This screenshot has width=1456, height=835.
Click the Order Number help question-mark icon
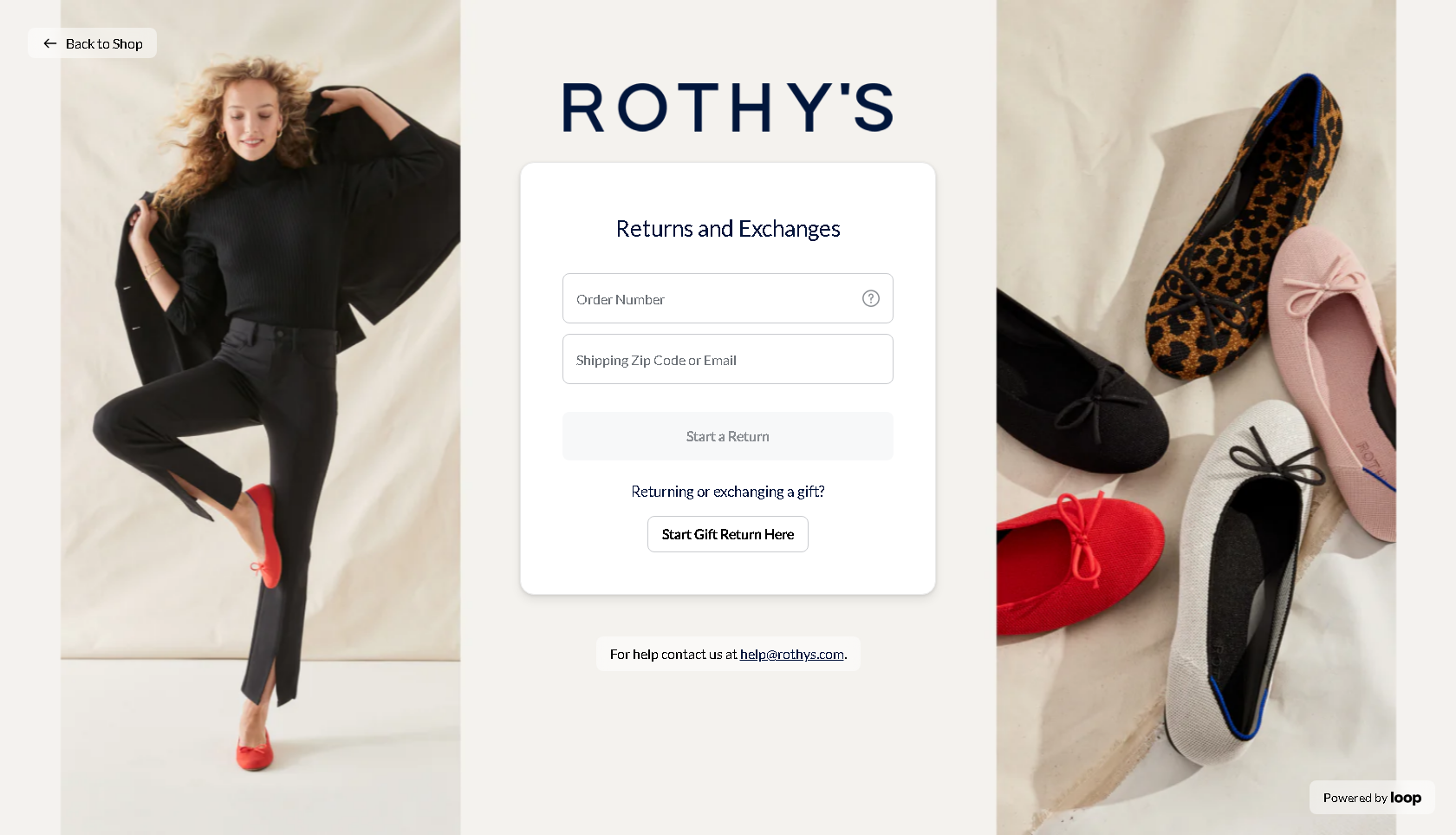point(871,298)
